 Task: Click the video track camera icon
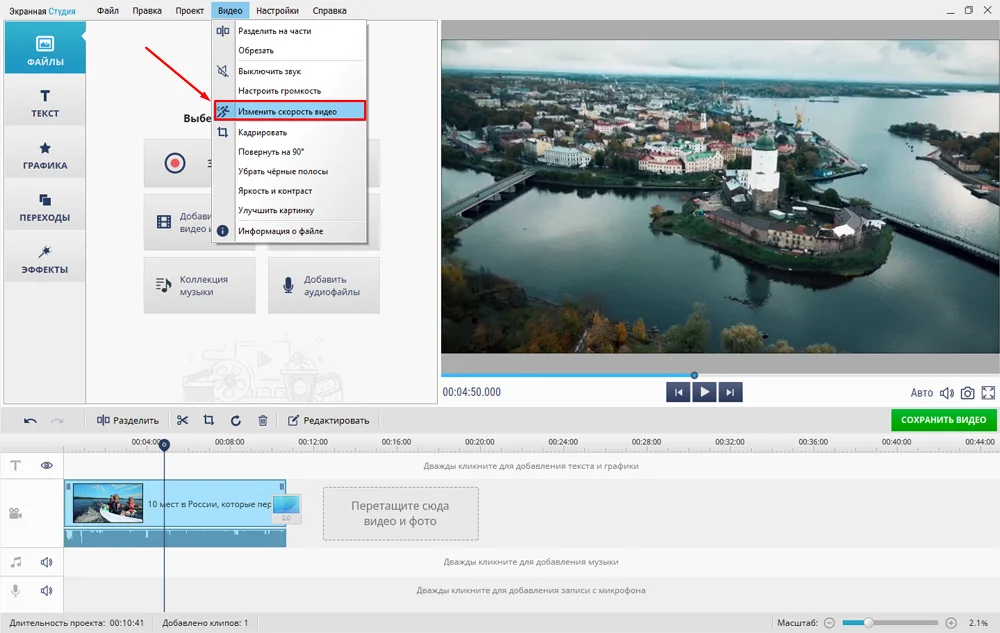click(x=15, y=514)
